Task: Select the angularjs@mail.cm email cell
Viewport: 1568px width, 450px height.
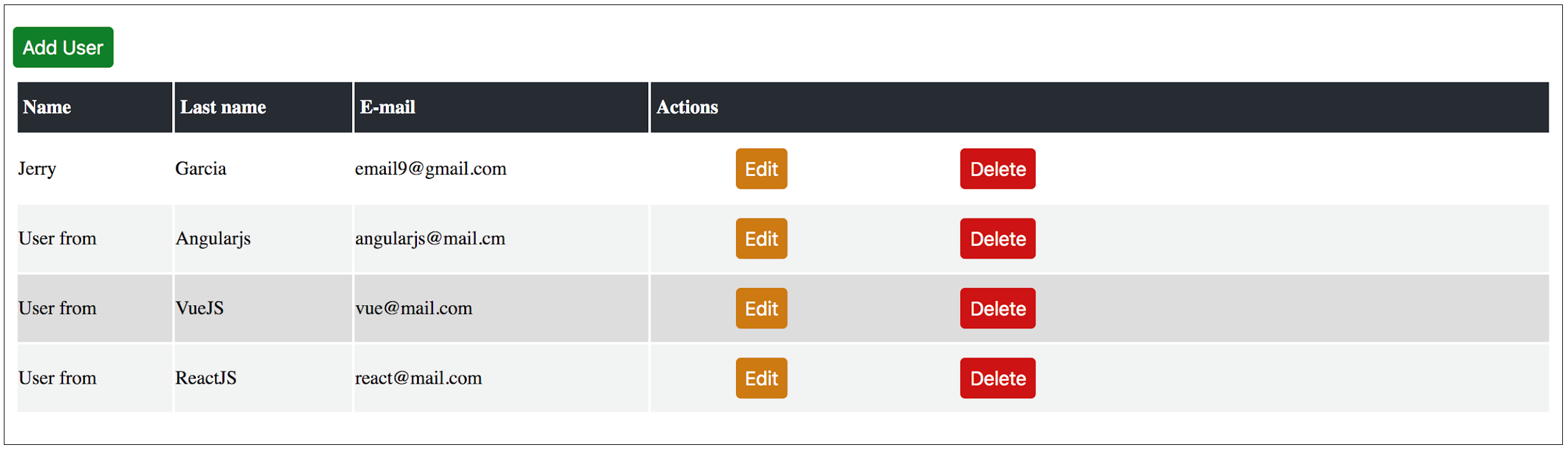Action: [430, 238]
